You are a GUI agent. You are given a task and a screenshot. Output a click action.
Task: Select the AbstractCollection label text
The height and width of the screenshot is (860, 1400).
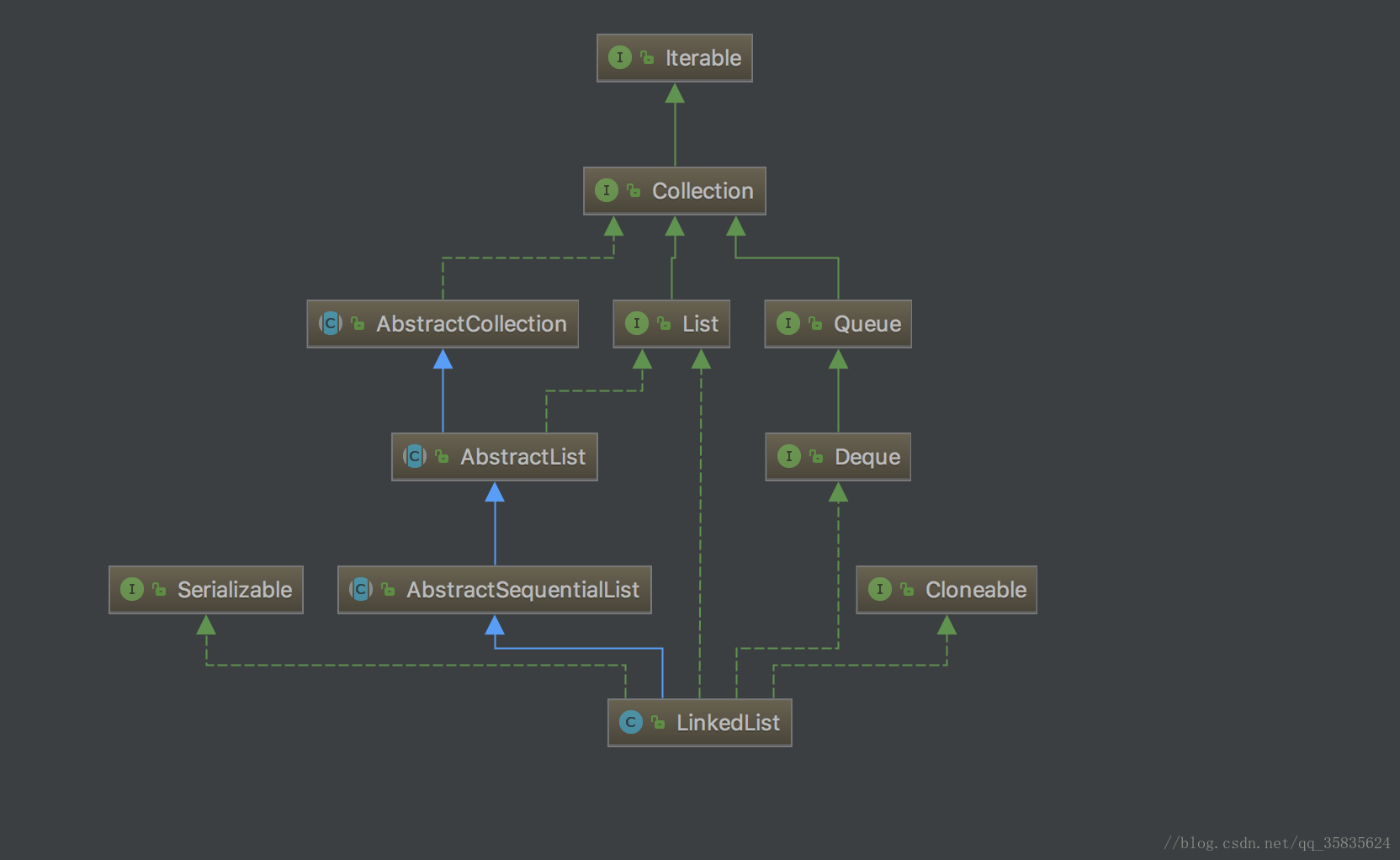[471, 324]
